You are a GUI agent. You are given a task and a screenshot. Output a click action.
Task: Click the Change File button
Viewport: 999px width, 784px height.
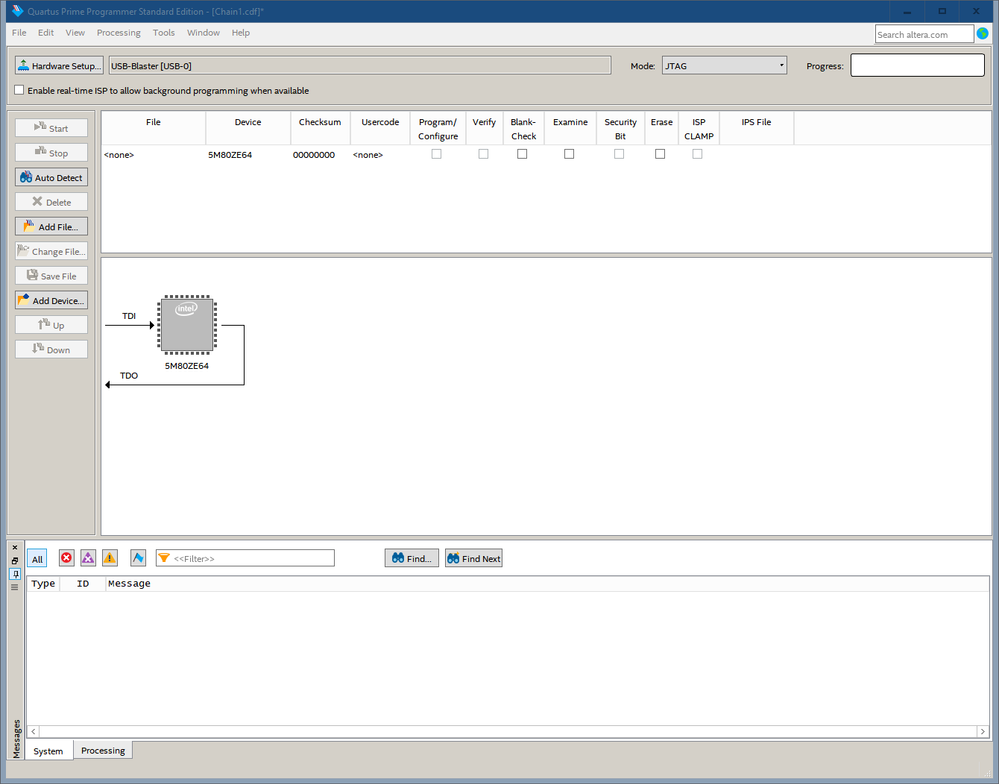(x=52, y=252)
